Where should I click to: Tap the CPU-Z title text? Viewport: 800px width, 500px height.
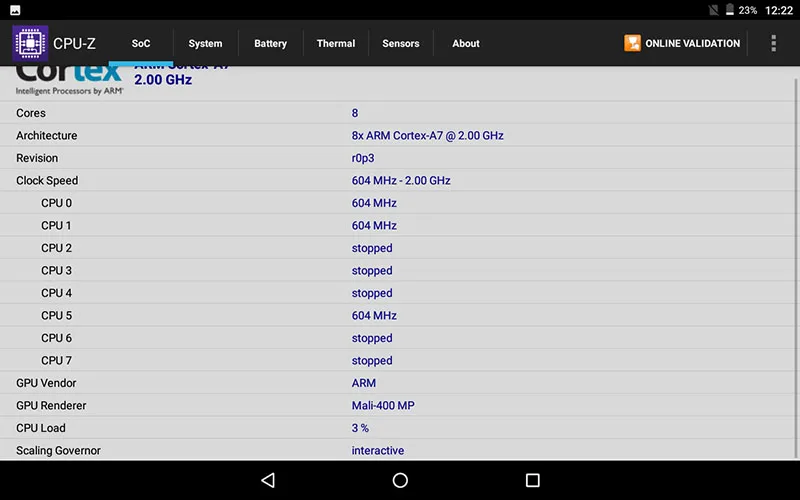pyautogui.click(x=74, y=43)
